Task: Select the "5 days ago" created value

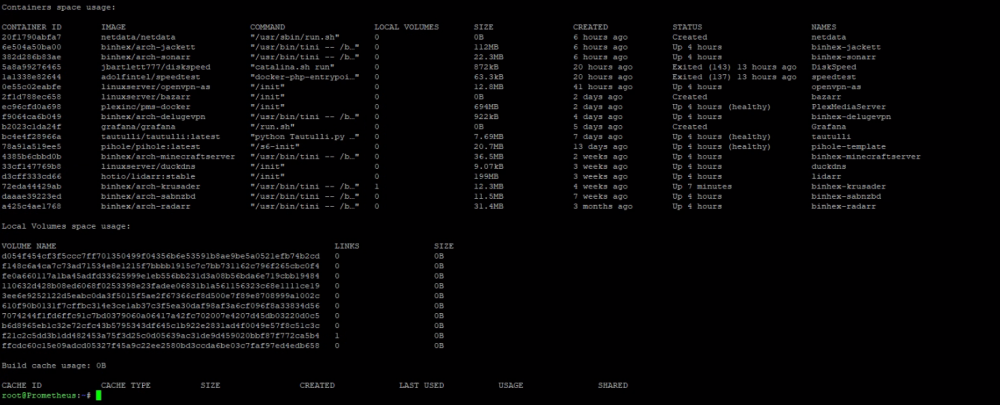Action: [x=598, y=127]
